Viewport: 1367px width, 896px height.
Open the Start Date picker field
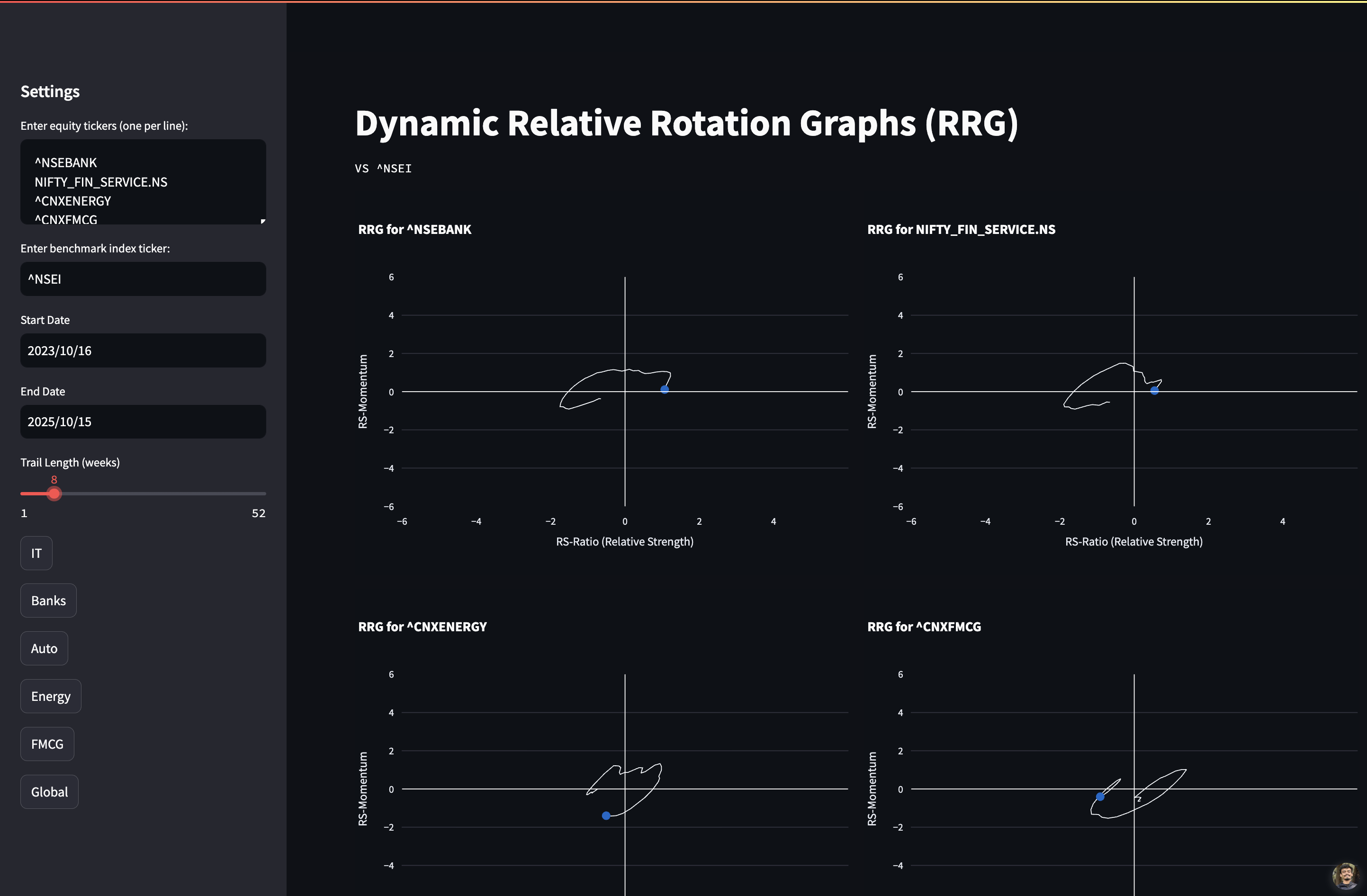coord(143,350)
